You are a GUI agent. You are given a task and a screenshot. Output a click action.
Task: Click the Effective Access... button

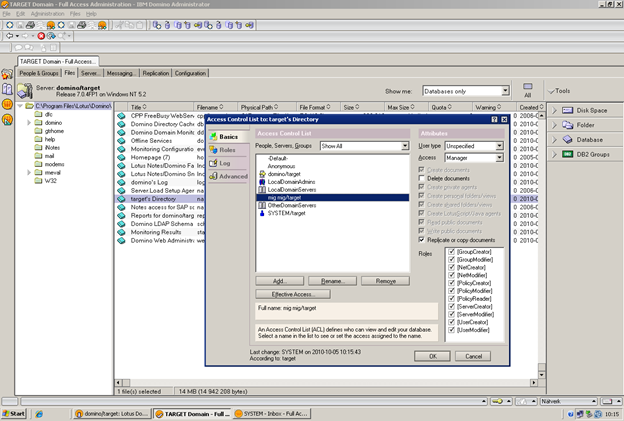pyautogui.click(x=293, y=294)
